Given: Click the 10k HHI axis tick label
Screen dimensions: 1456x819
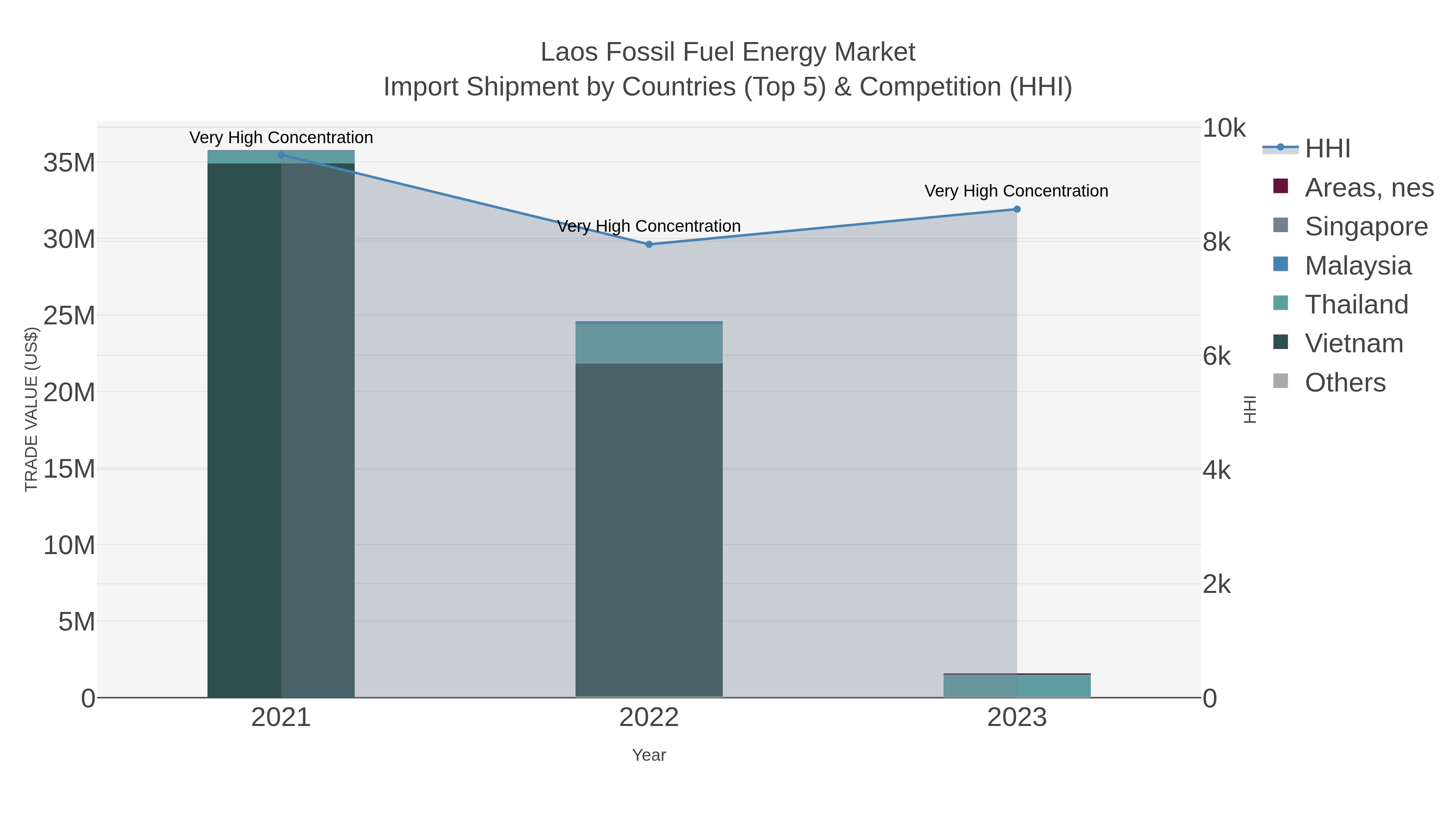Looking at the screenshot, I should [1224, 128].
